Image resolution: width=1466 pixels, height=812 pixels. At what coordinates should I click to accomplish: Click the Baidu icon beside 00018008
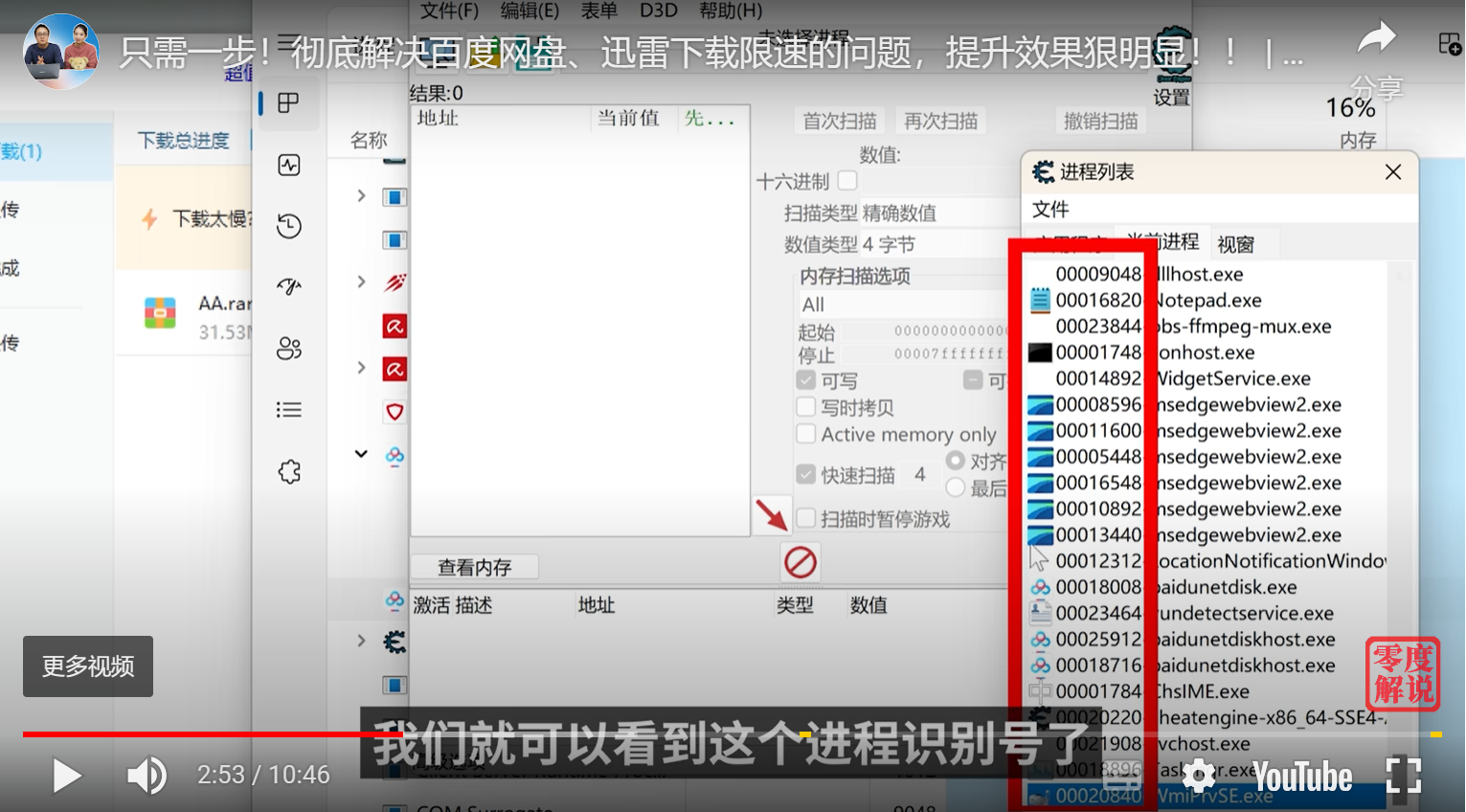click(x=1040, y=587)
